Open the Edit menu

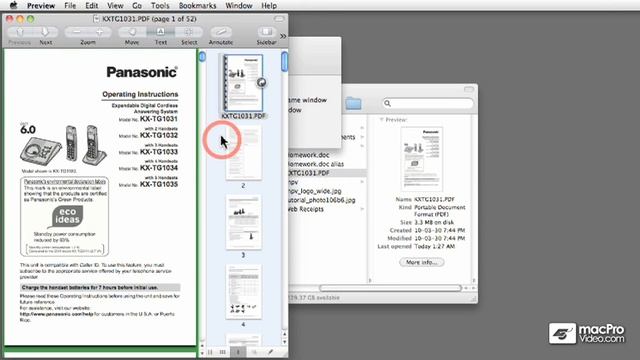[91, 6]
